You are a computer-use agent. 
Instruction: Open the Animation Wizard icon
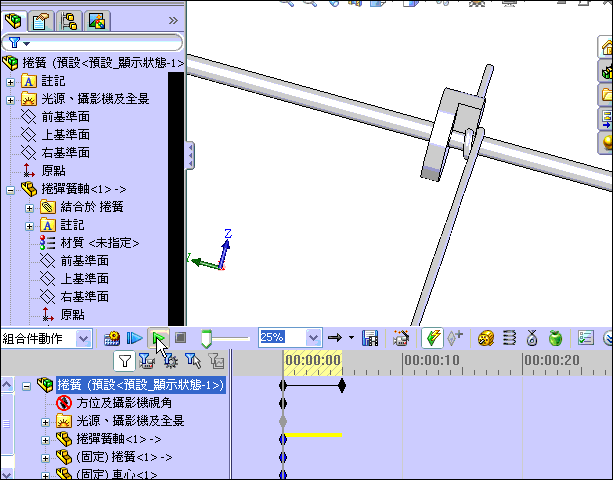(401, 339)
